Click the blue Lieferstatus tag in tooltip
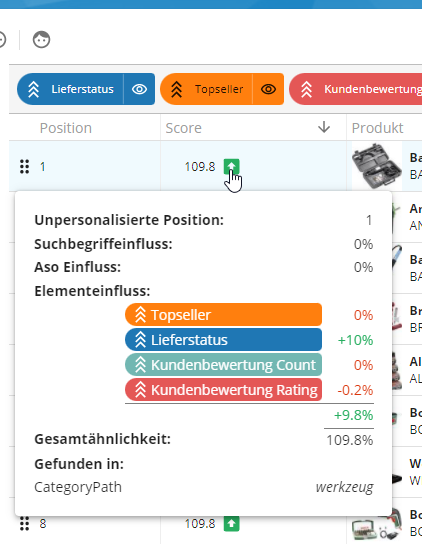 [x=223, y=340]
